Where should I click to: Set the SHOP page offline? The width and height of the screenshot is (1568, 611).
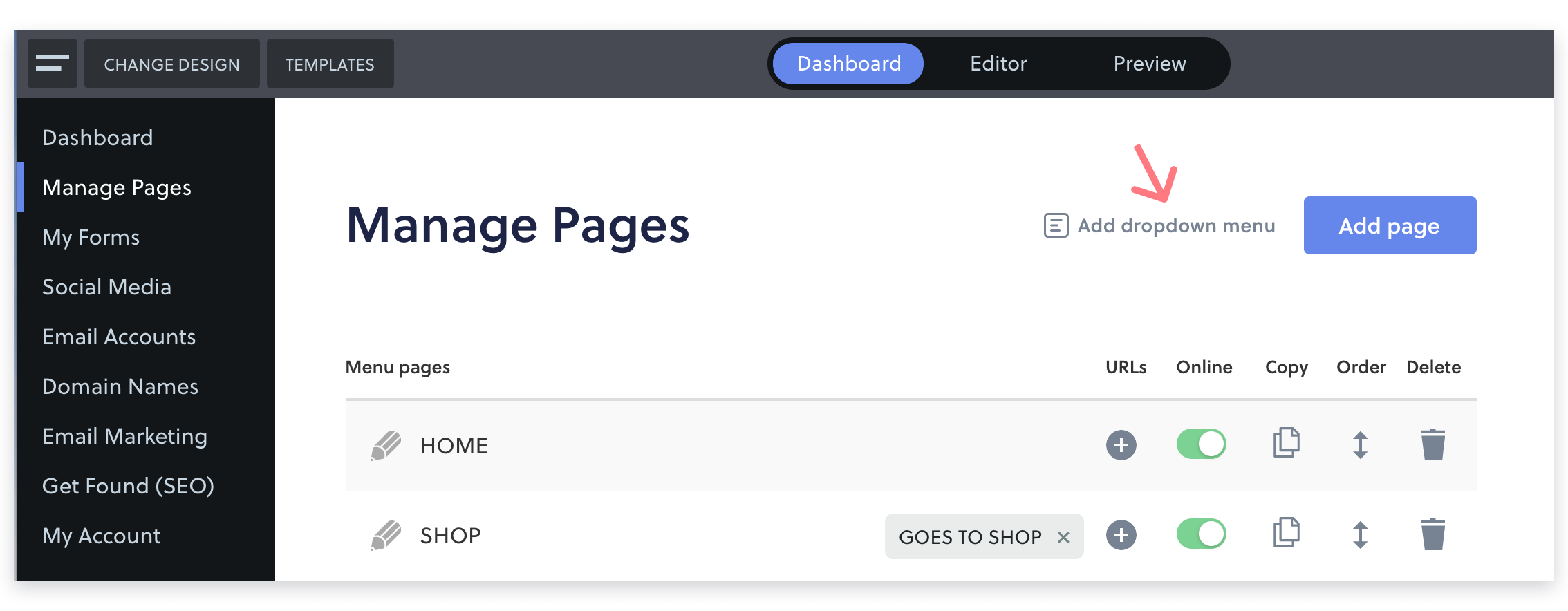(x=1202, y=534)
